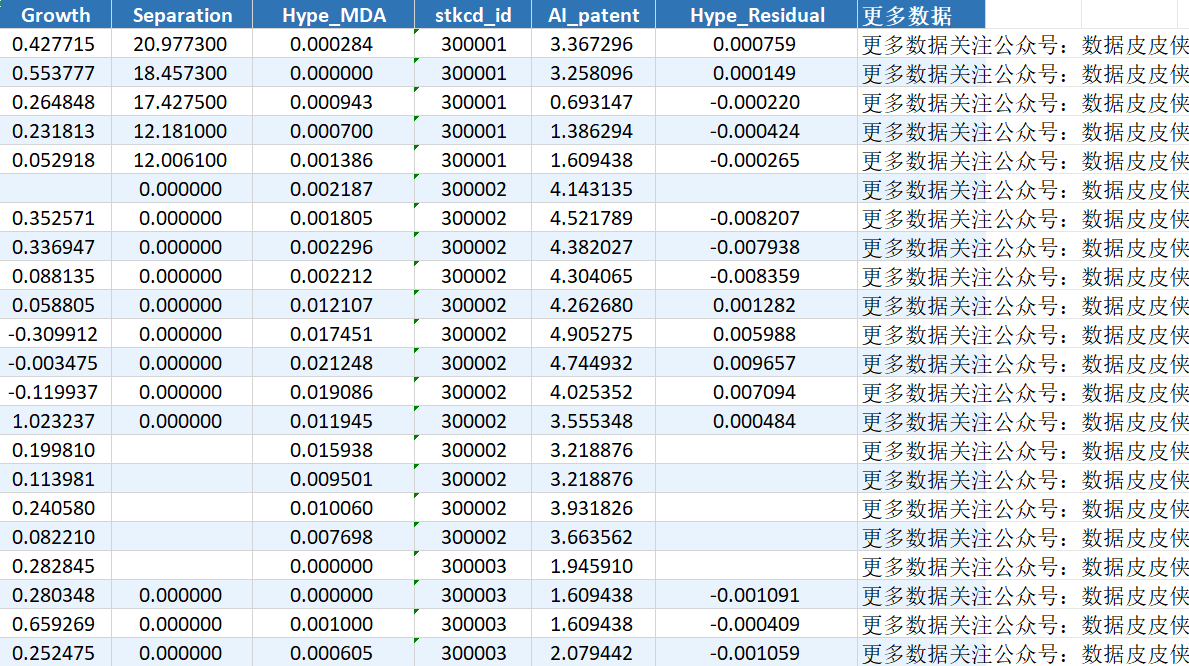The height and width of the screenshot is (666, 1189).
Task: Click Hype_MDA cell 0.021248
Action: tap(334, 363)
